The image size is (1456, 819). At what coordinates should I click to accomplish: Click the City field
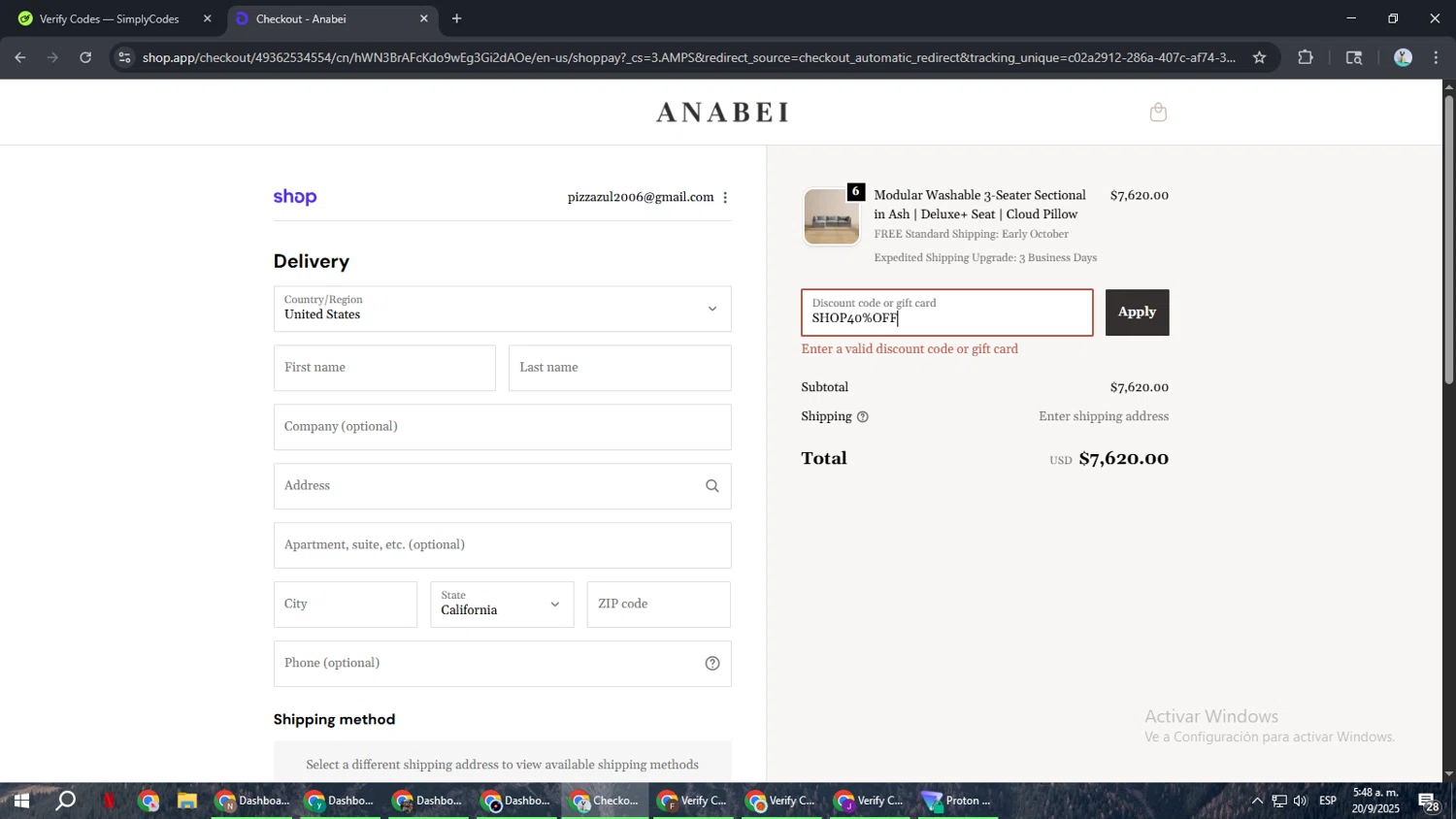[345, 605]
